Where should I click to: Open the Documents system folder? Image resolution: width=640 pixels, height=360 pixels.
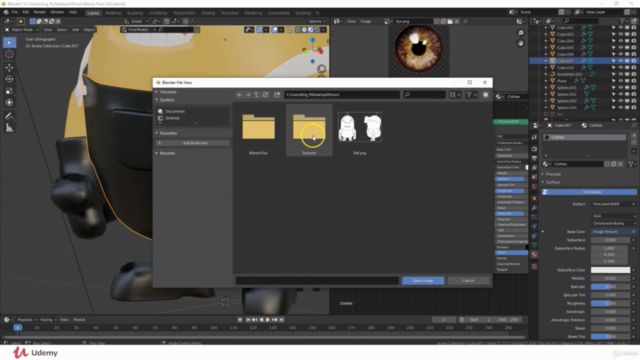pyautogui.click(x=175, y=111)
